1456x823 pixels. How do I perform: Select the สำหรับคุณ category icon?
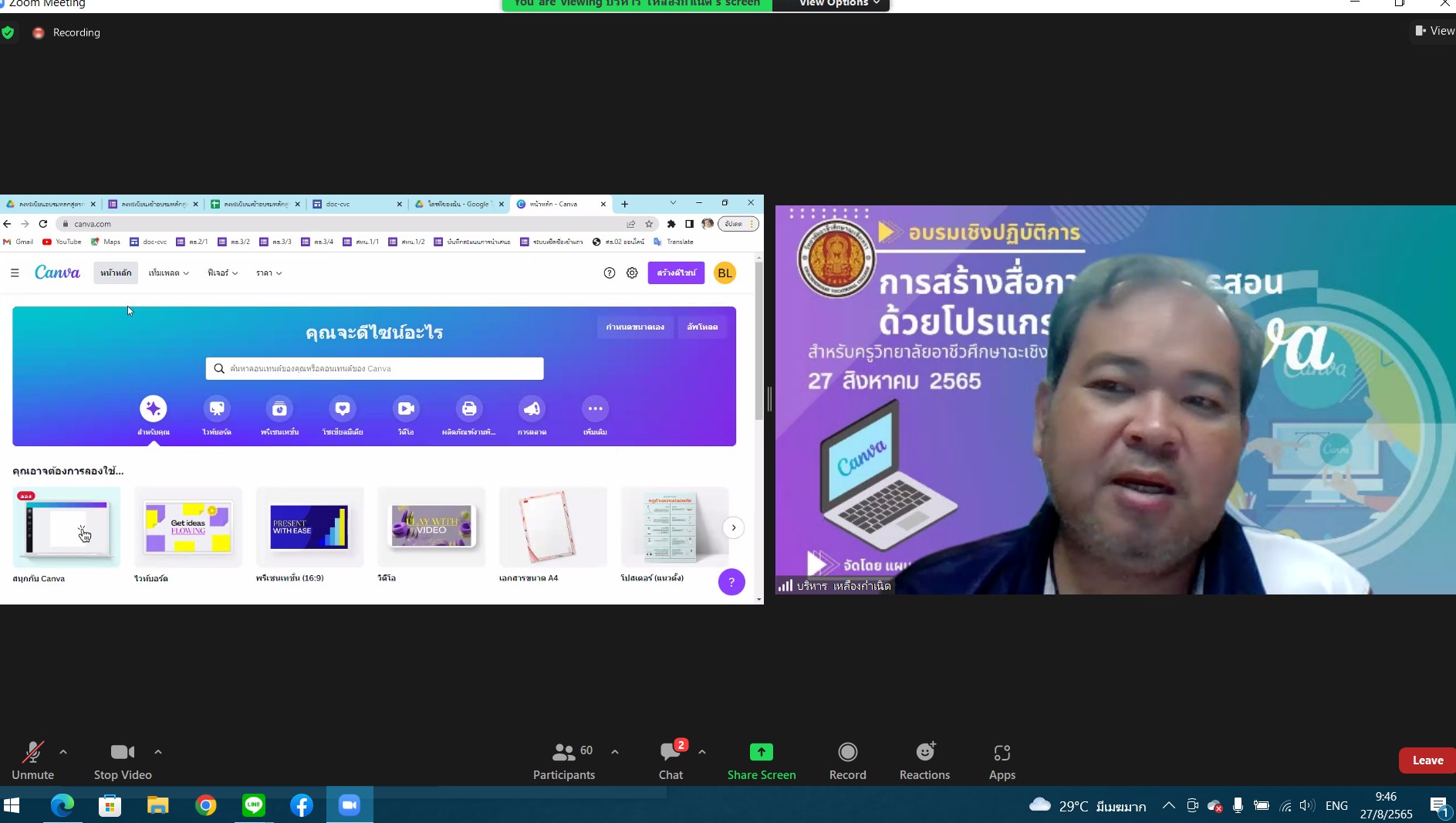tap(154, 408)
